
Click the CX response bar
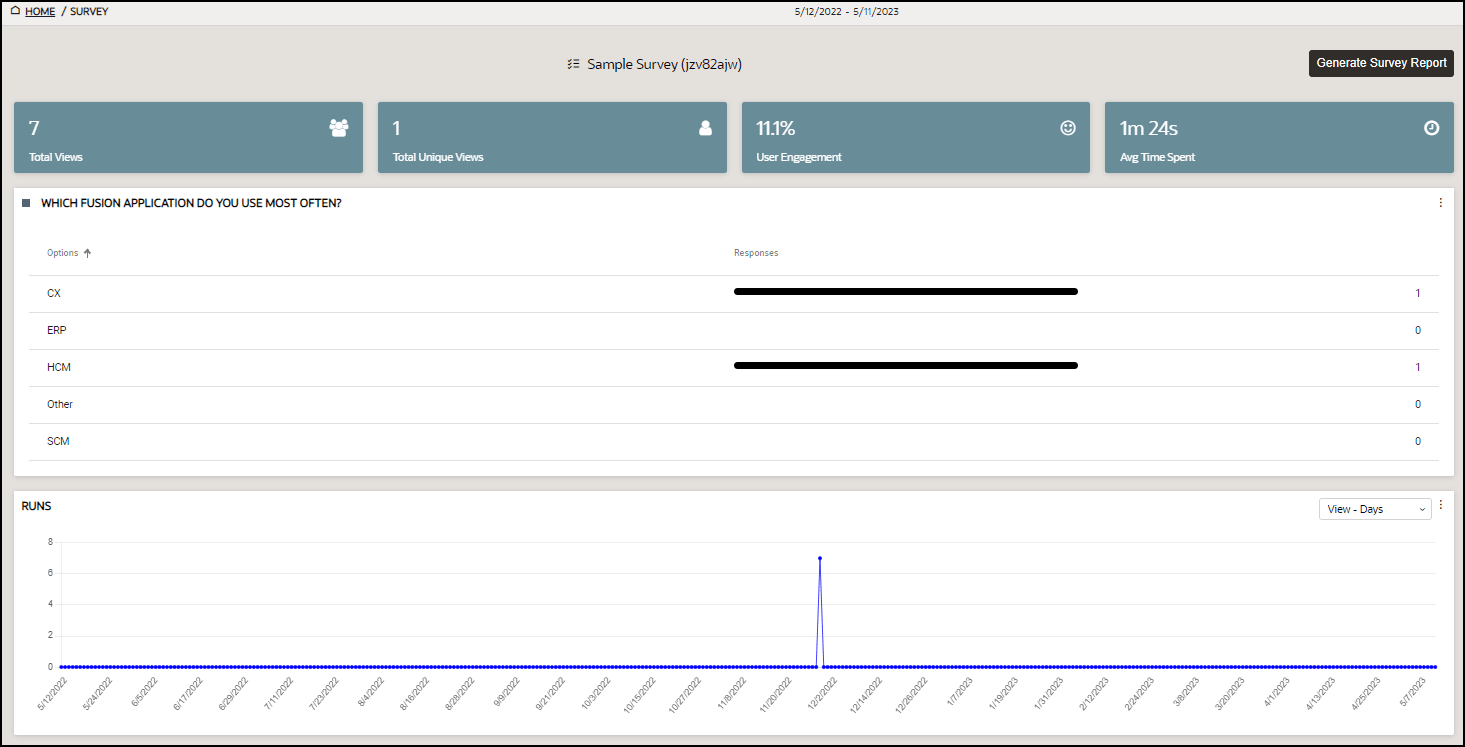point(906,292)
